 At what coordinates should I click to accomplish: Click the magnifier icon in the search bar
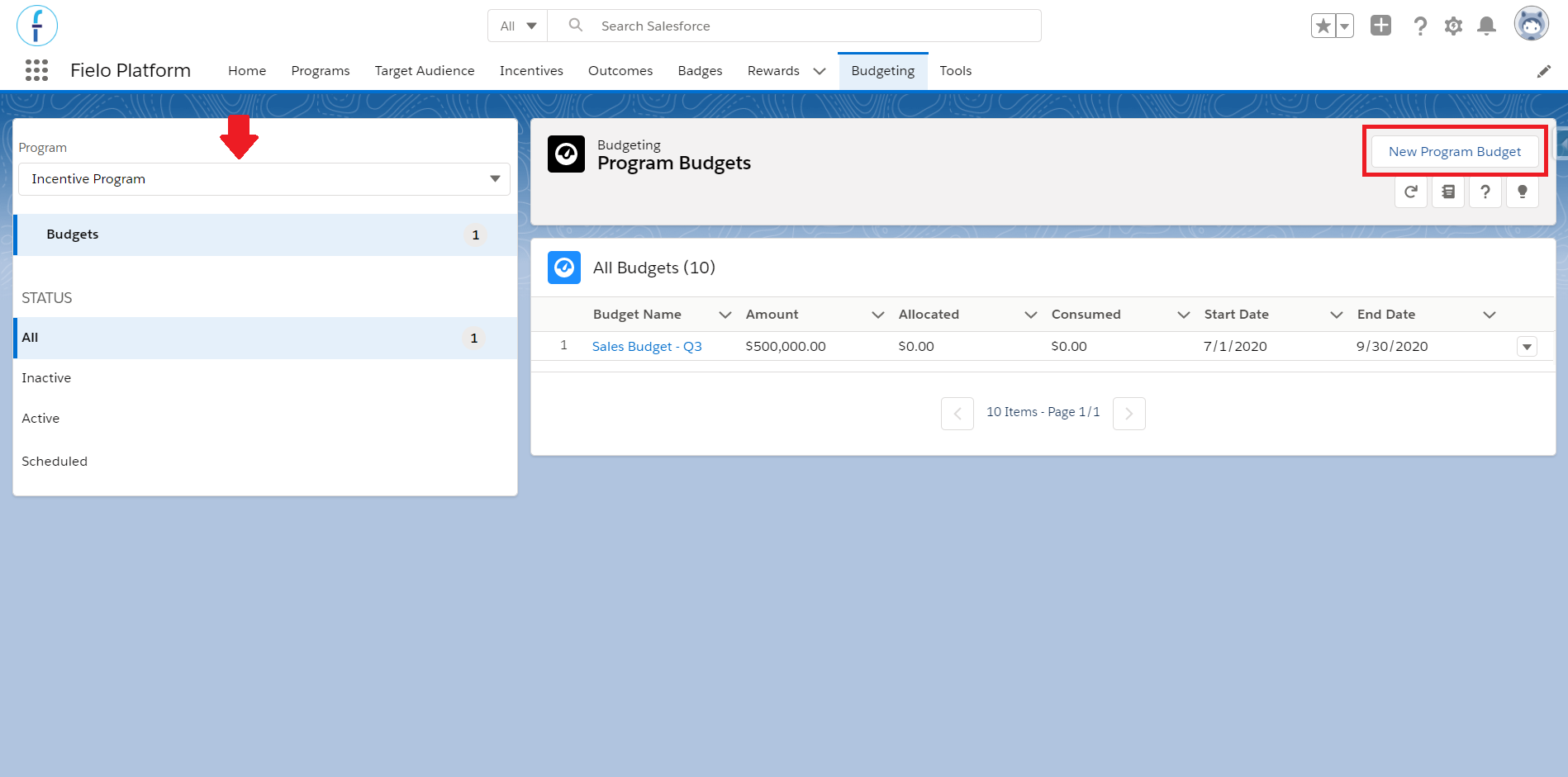point(576,26)
